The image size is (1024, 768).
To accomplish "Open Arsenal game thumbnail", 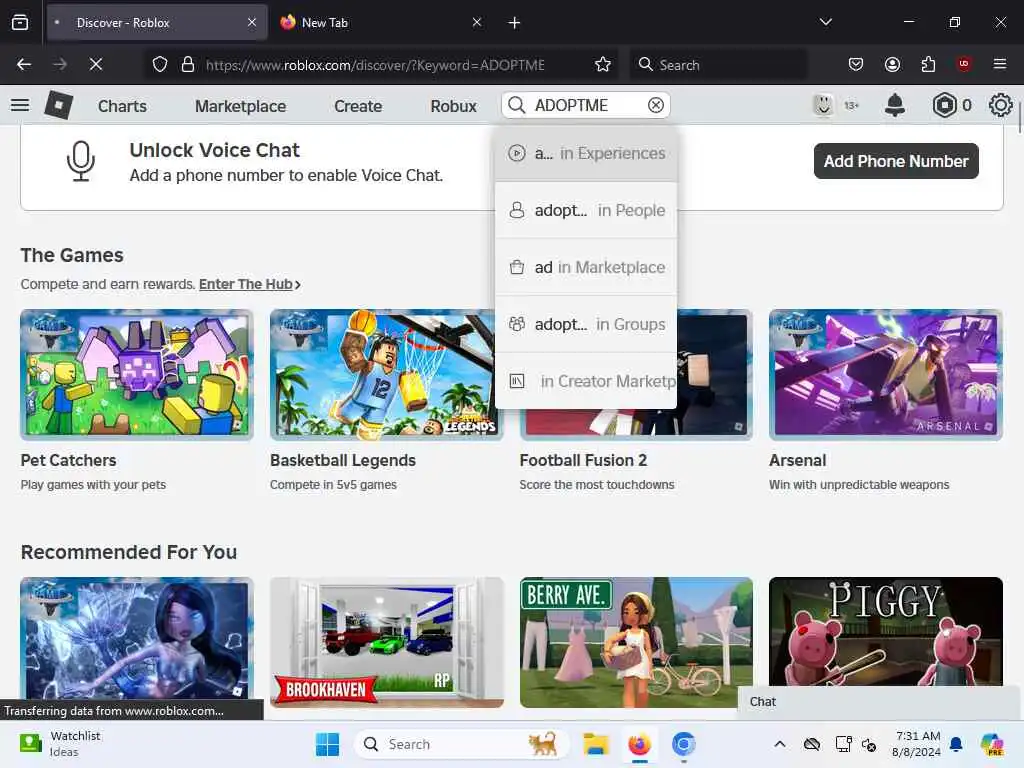I will pos(886,374).
